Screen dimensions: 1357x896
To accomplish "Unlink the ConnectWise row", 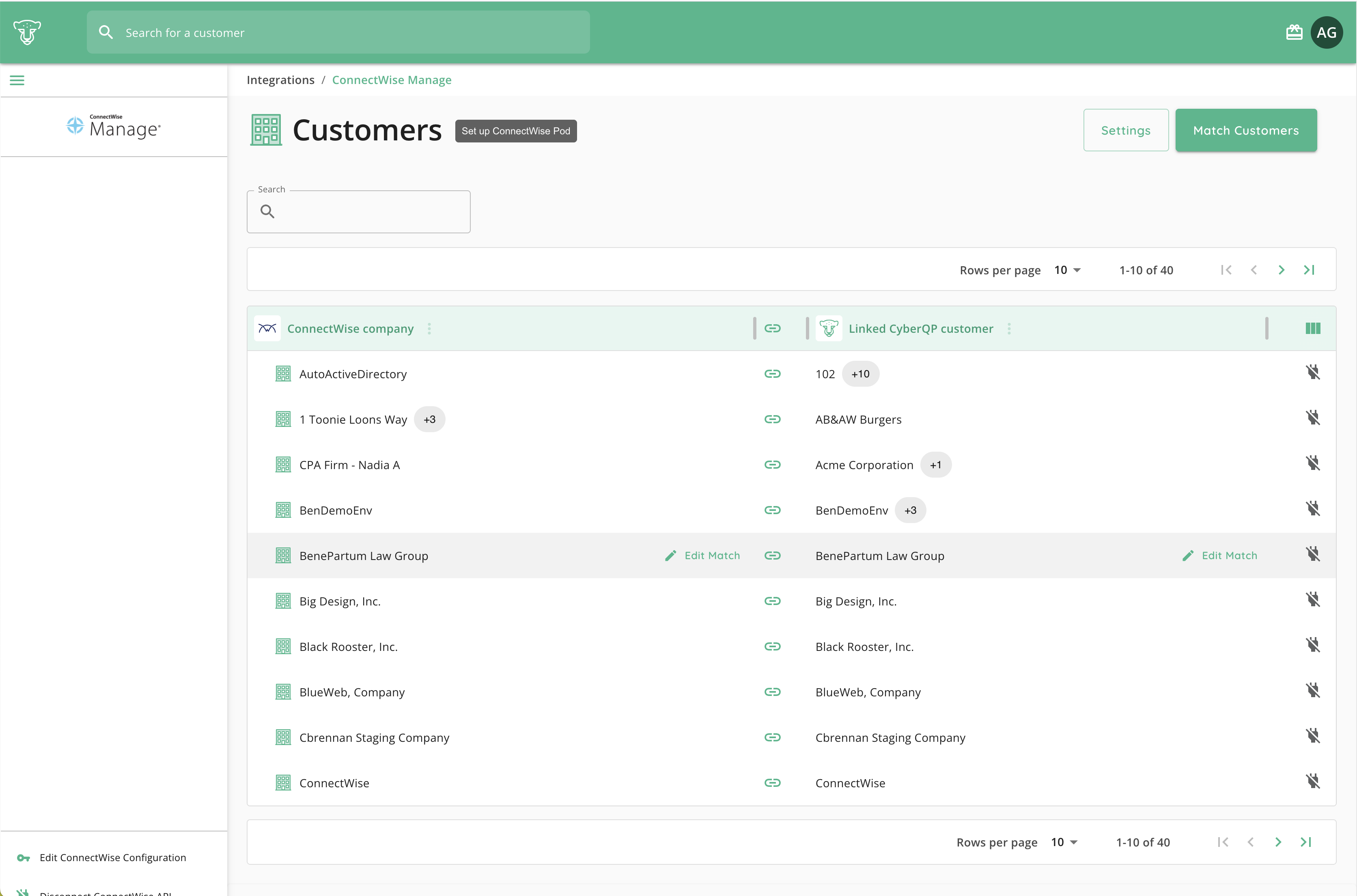I will pos(1312,782).
